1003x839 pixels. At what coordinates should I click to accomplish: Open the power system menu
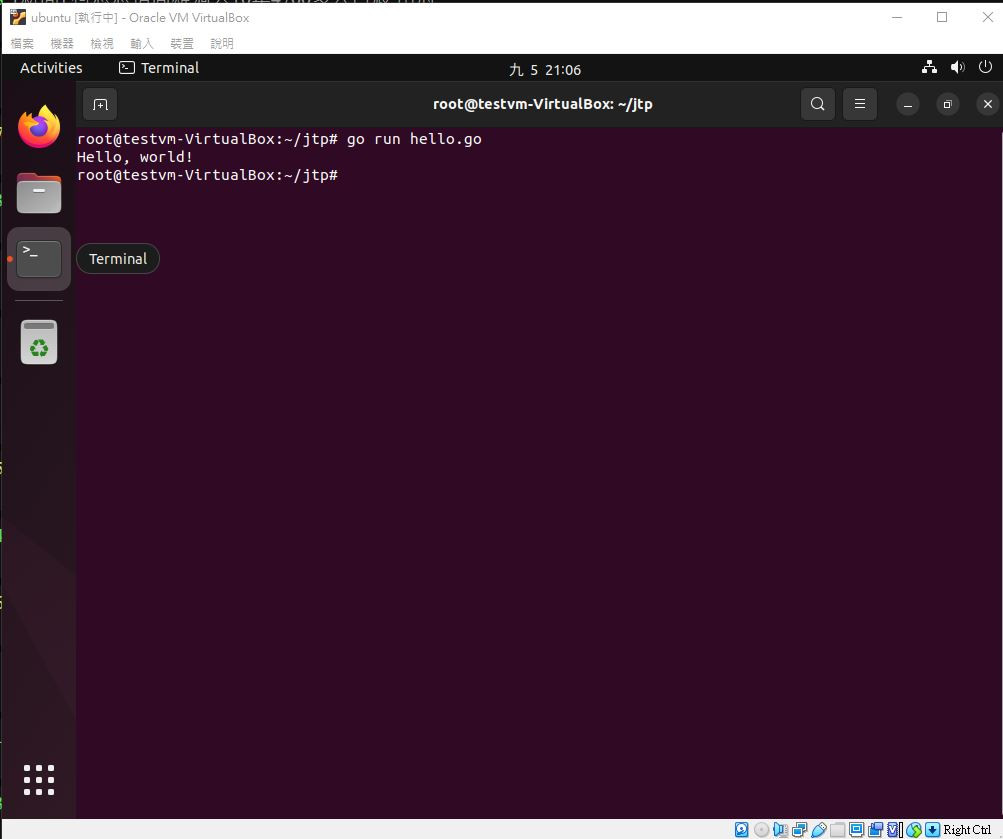tap(985, 67)
